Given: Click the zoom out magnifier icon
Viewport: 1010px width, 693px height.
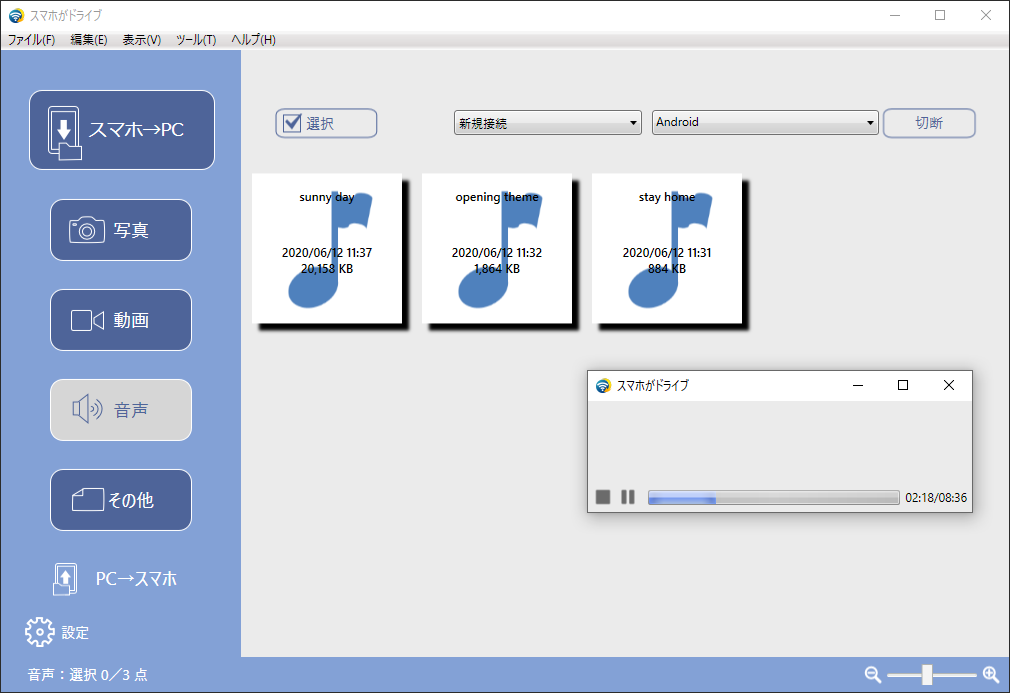Looking at the screenshot, I should tap(873, 675).
